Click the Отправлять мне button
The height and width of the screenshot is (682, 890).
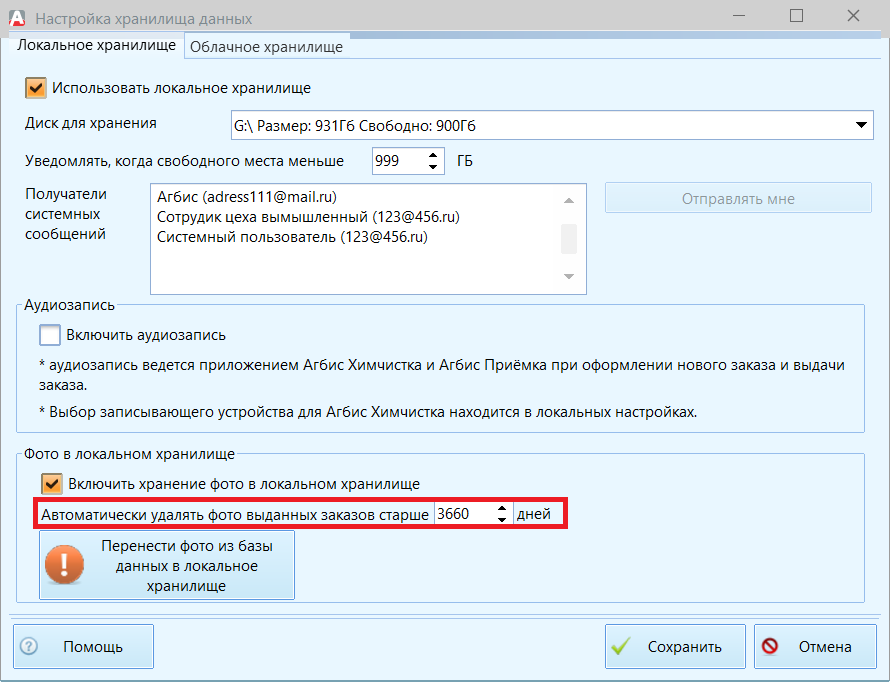pos(738,198)
